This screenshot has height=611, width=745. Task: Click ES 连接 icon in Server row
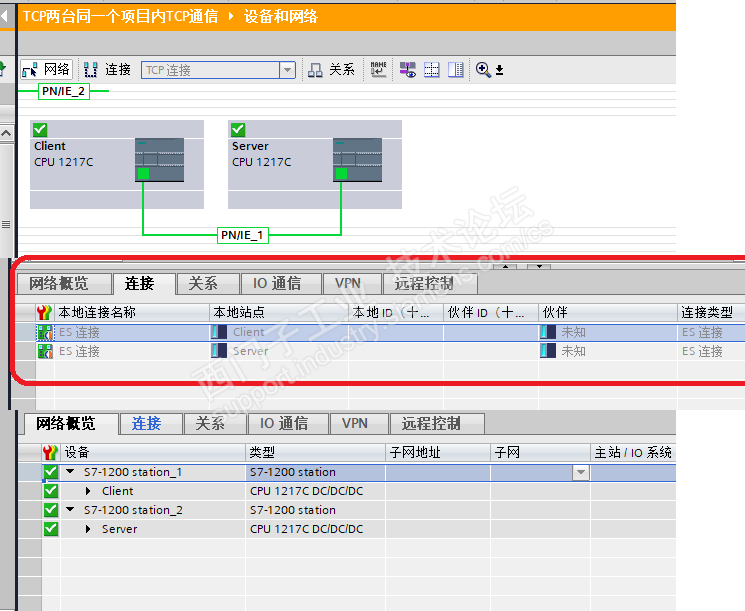point(45,352)
